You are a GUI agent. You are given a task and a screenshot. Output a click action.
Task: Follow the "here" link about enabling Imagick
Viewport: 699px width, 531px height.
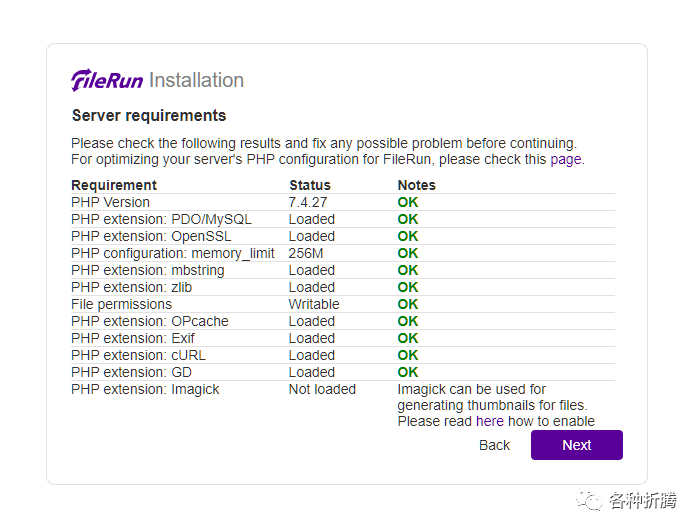coord(490,421)
